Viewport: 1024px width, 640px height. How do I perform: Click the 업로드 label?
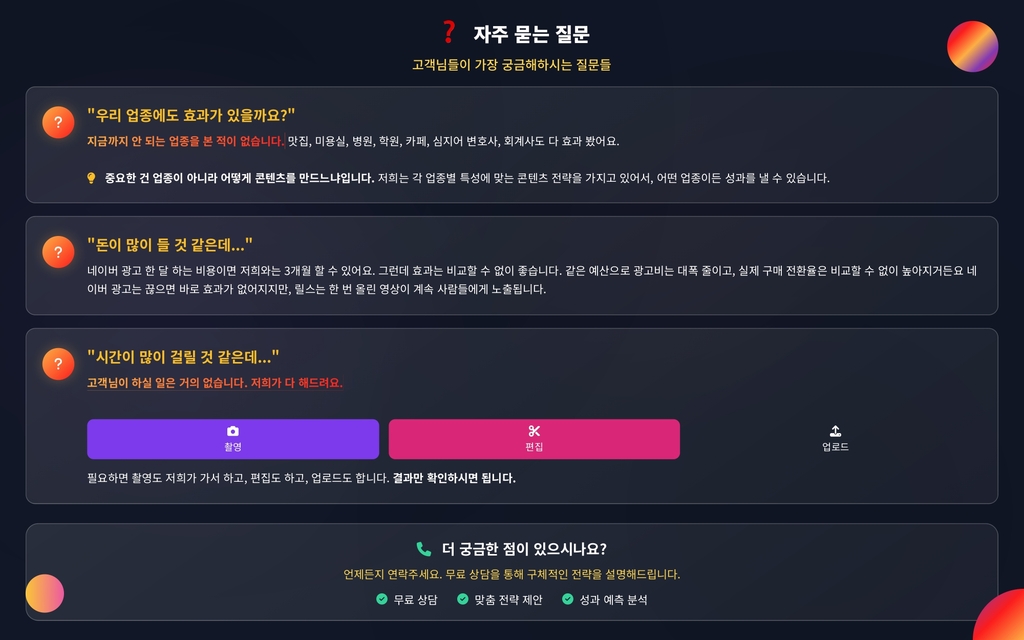835,447
